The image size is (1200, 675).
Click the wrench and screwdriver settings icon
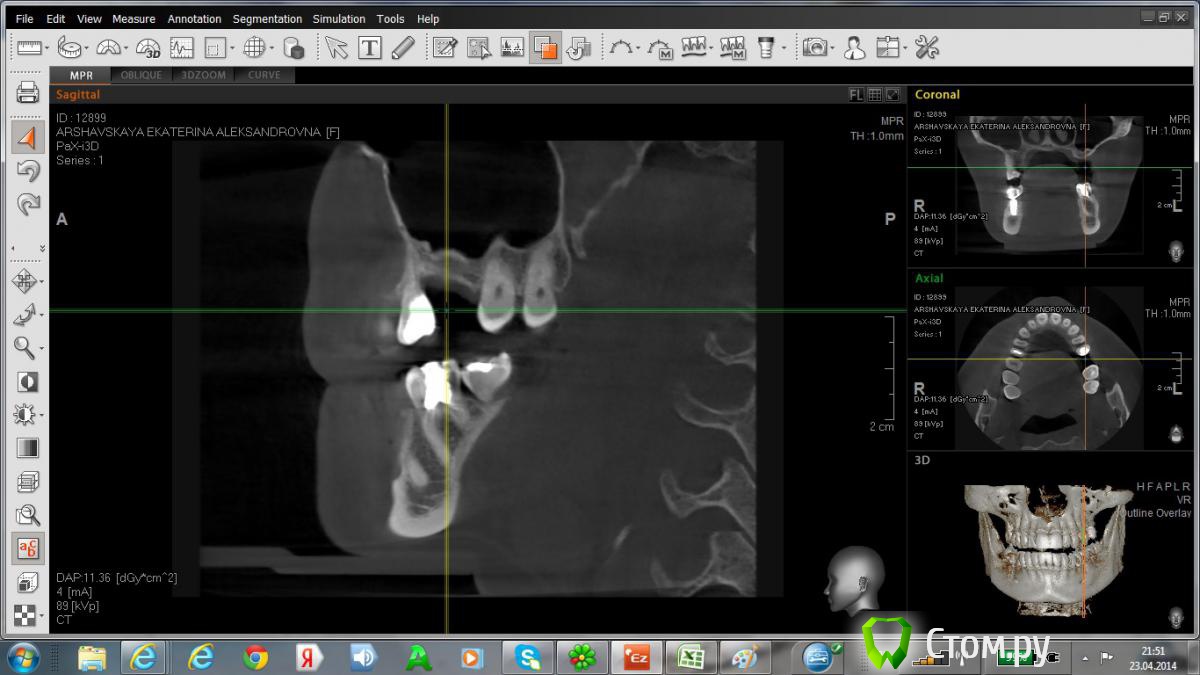pyautogui.click(x=927, y=47)
